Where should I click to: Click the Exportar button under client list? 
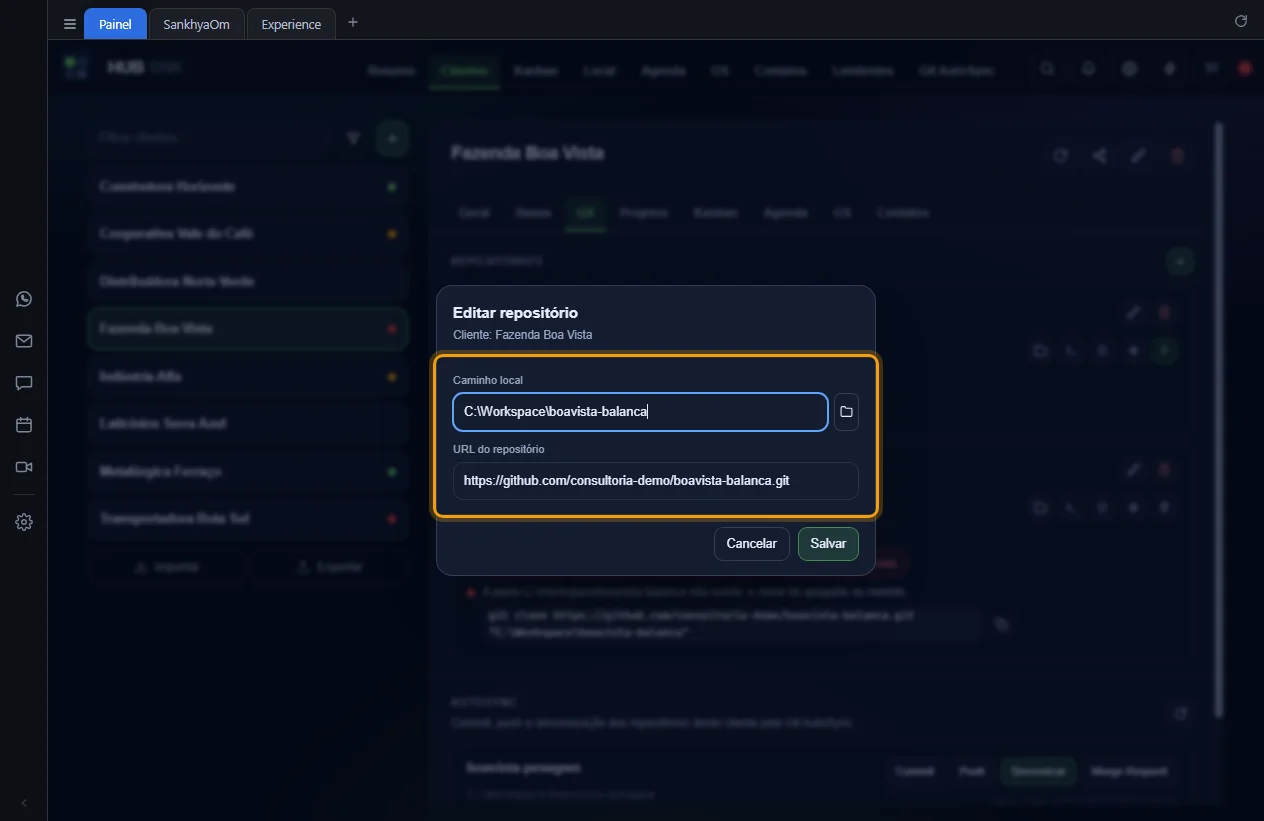(x=329, y=567)
